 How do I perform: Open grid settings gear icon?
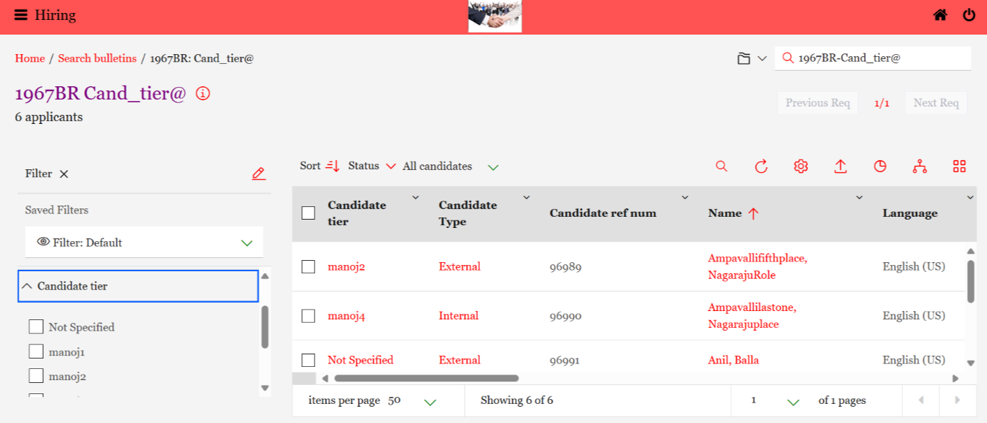pyautogui.click(x=801, y=166)
